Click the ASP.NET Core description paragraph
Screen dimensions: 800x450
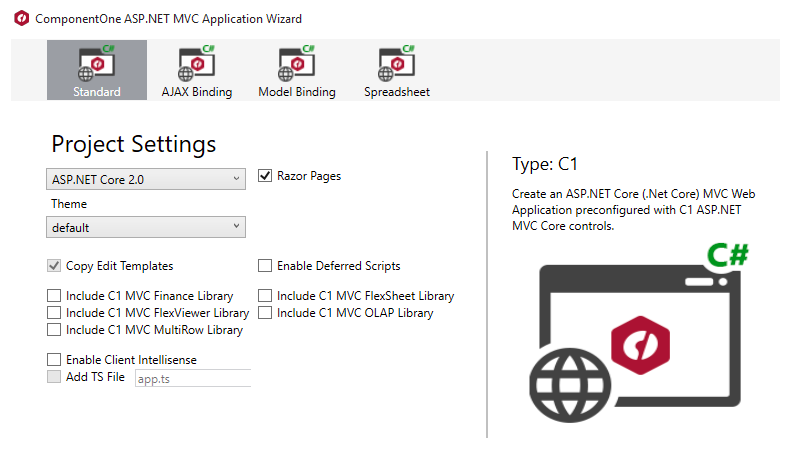[633, 210]
